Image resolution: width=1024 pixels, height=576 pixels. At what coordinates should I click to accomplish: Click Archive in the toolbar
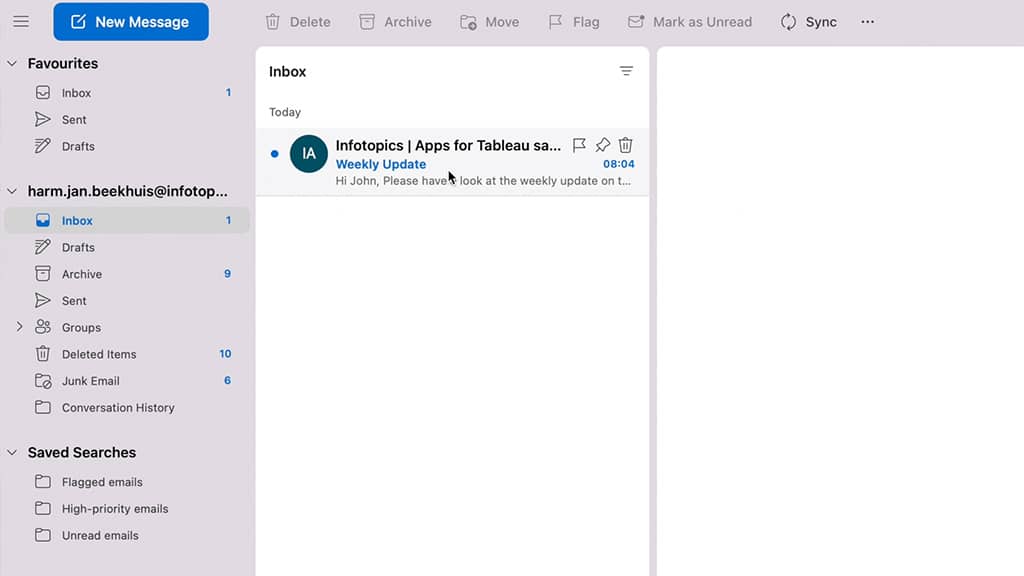396,22
